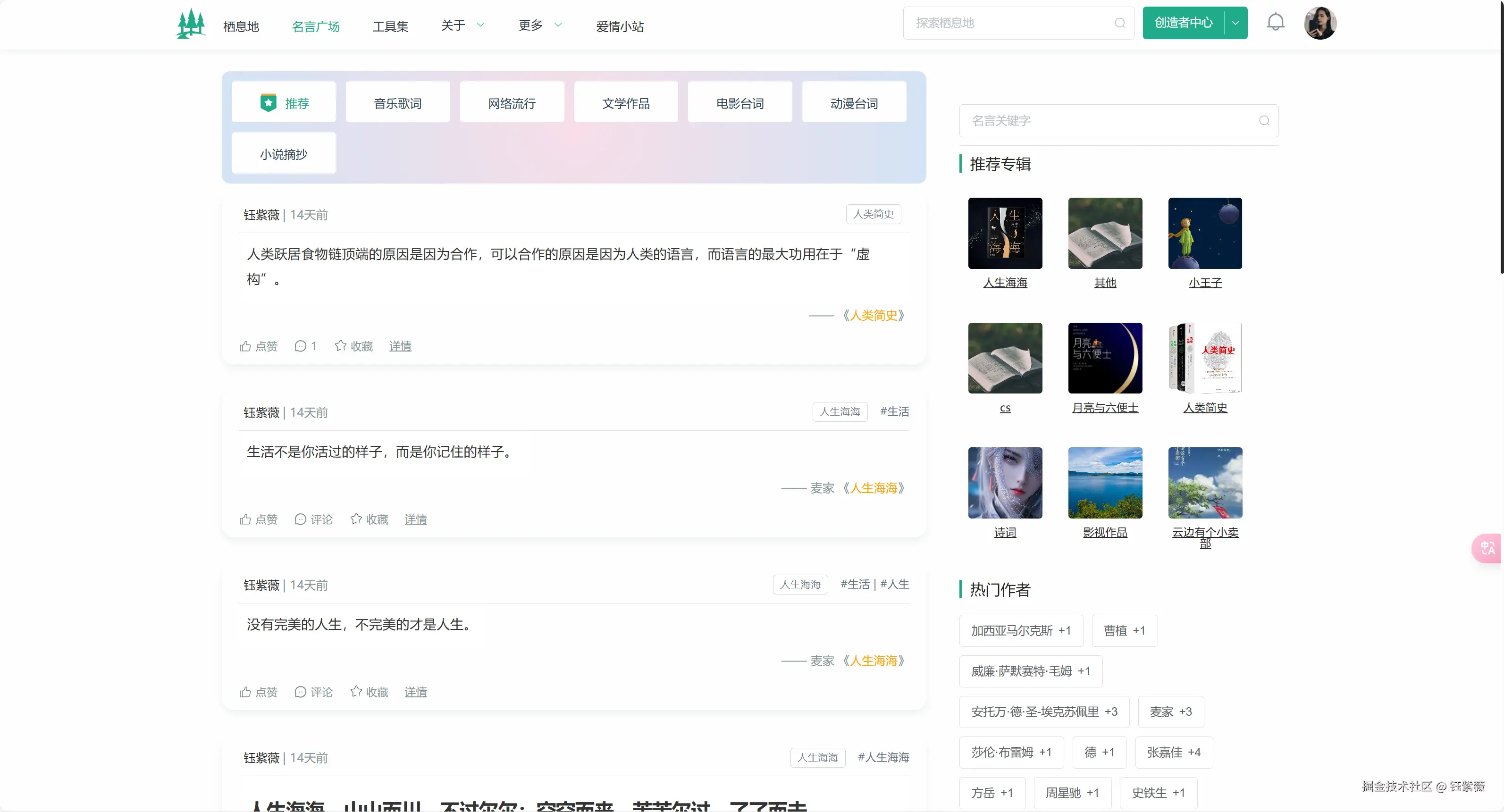Toggle 点赞 on the first quote
The image size is (1504, 812).
(258, 345)
